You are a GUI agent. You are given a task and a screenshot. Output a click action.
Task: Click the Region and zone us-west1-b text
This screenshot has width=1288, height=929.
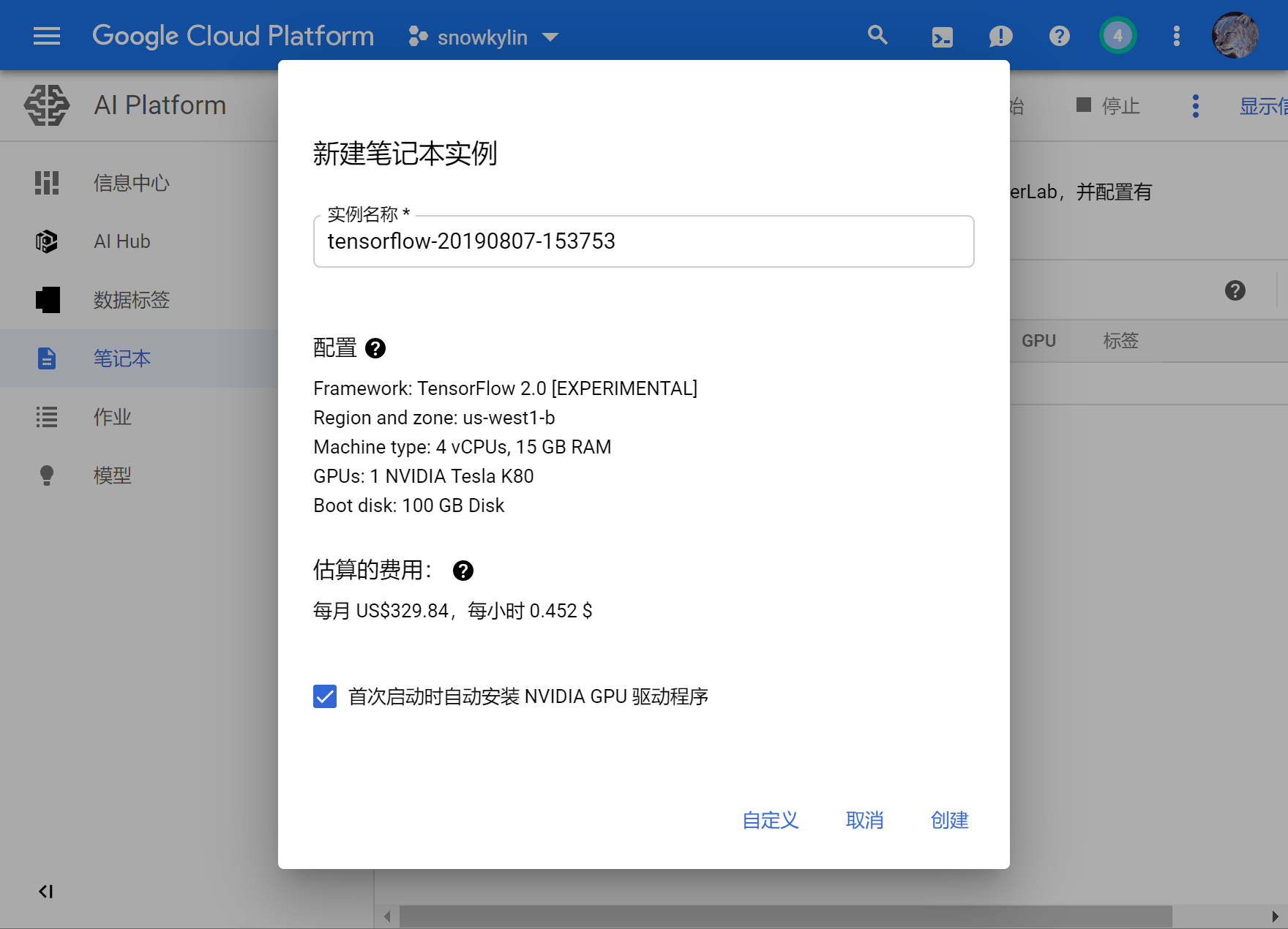click(434, 418)
